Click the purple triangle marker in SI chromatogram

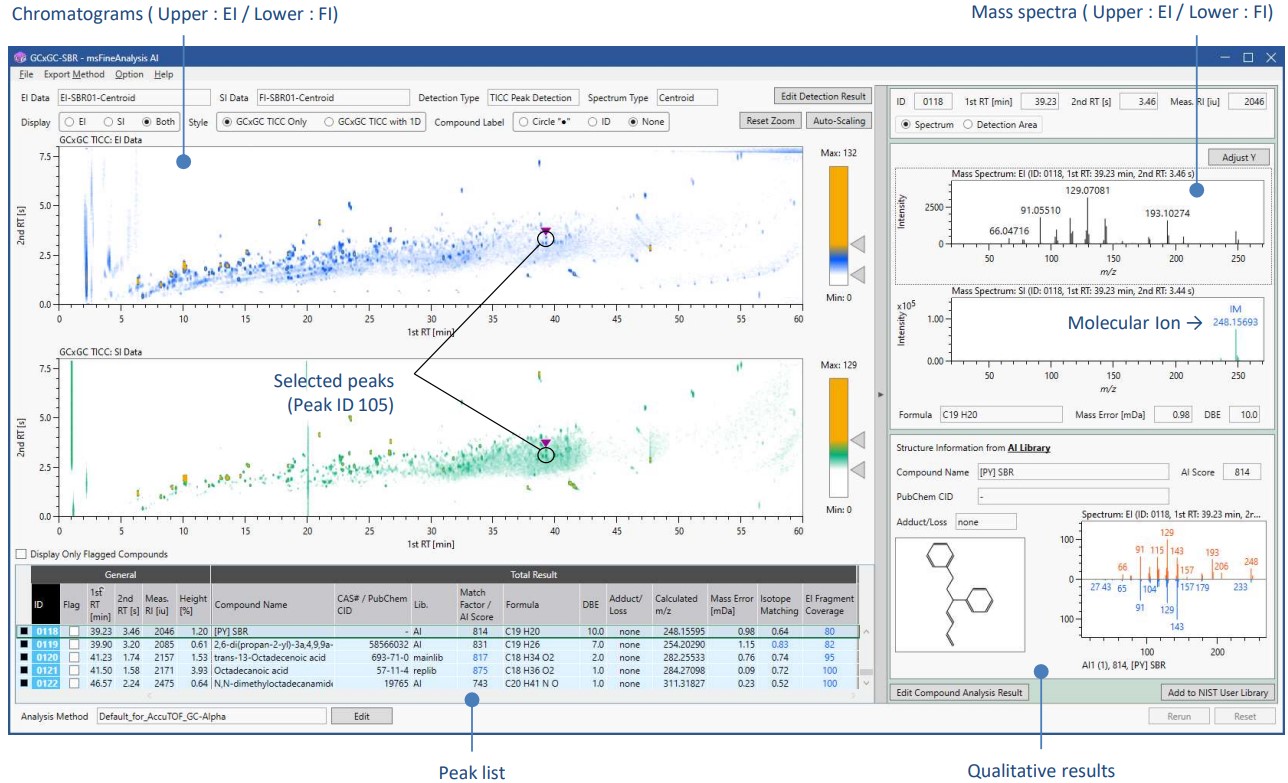coord(546,442)
